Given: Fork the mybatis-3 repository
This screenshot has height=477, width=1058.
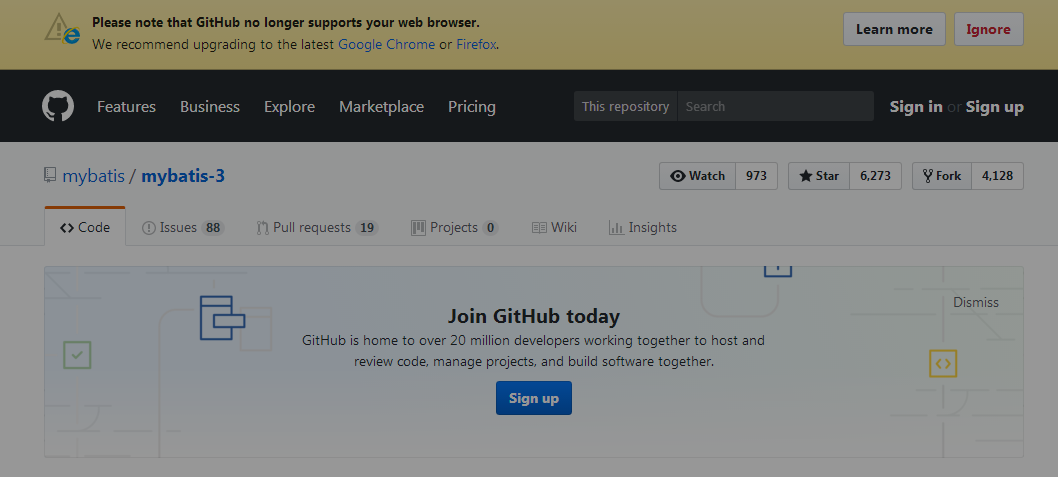Looking at the screenshot, I should pyautogui.click(x=942, y=176).
